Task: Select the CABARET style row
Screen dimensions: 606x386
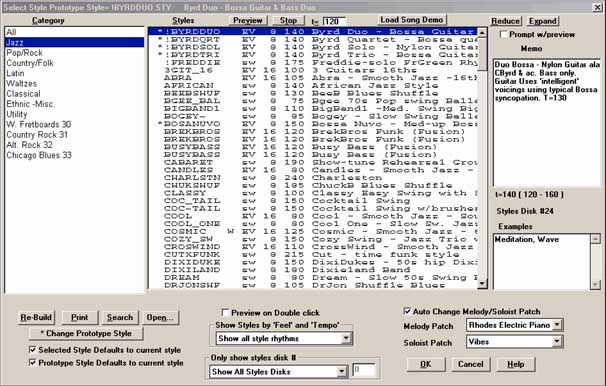Action: 313,162
